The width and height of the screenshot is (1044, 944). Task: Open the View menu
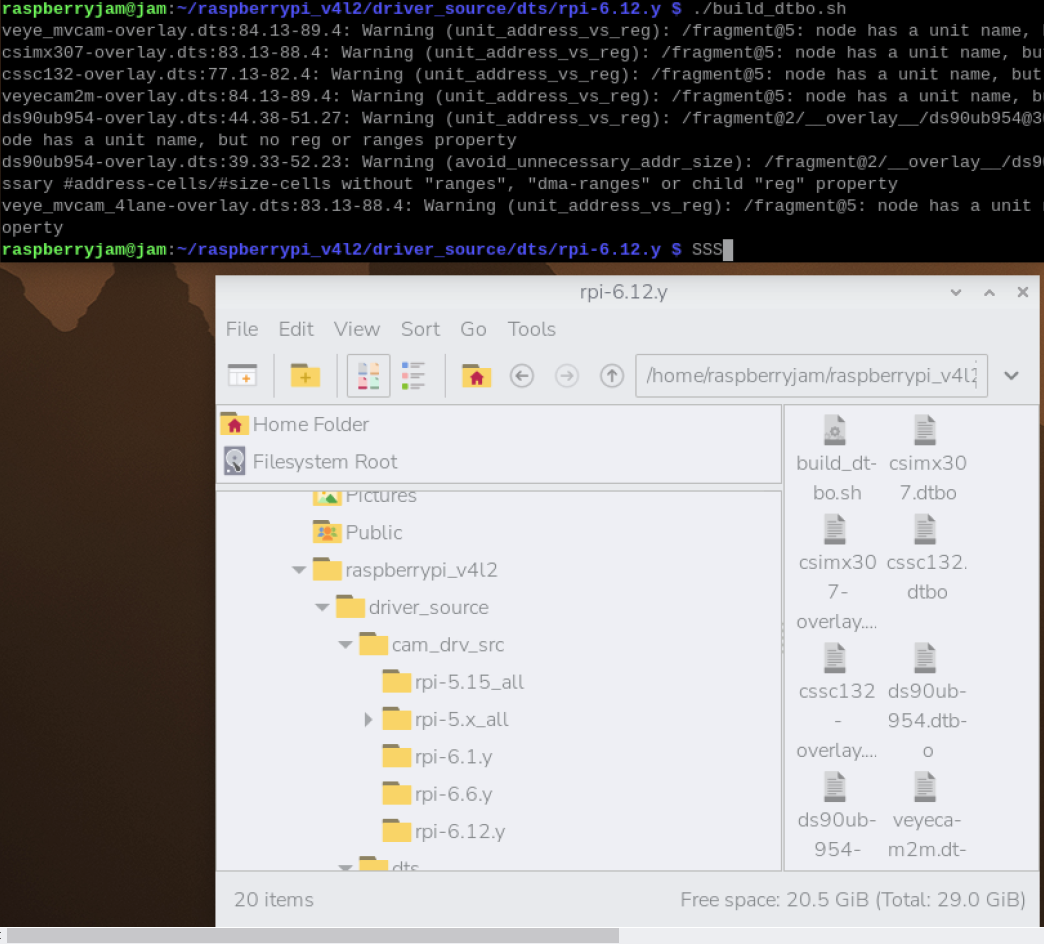[x=356, y=329]
